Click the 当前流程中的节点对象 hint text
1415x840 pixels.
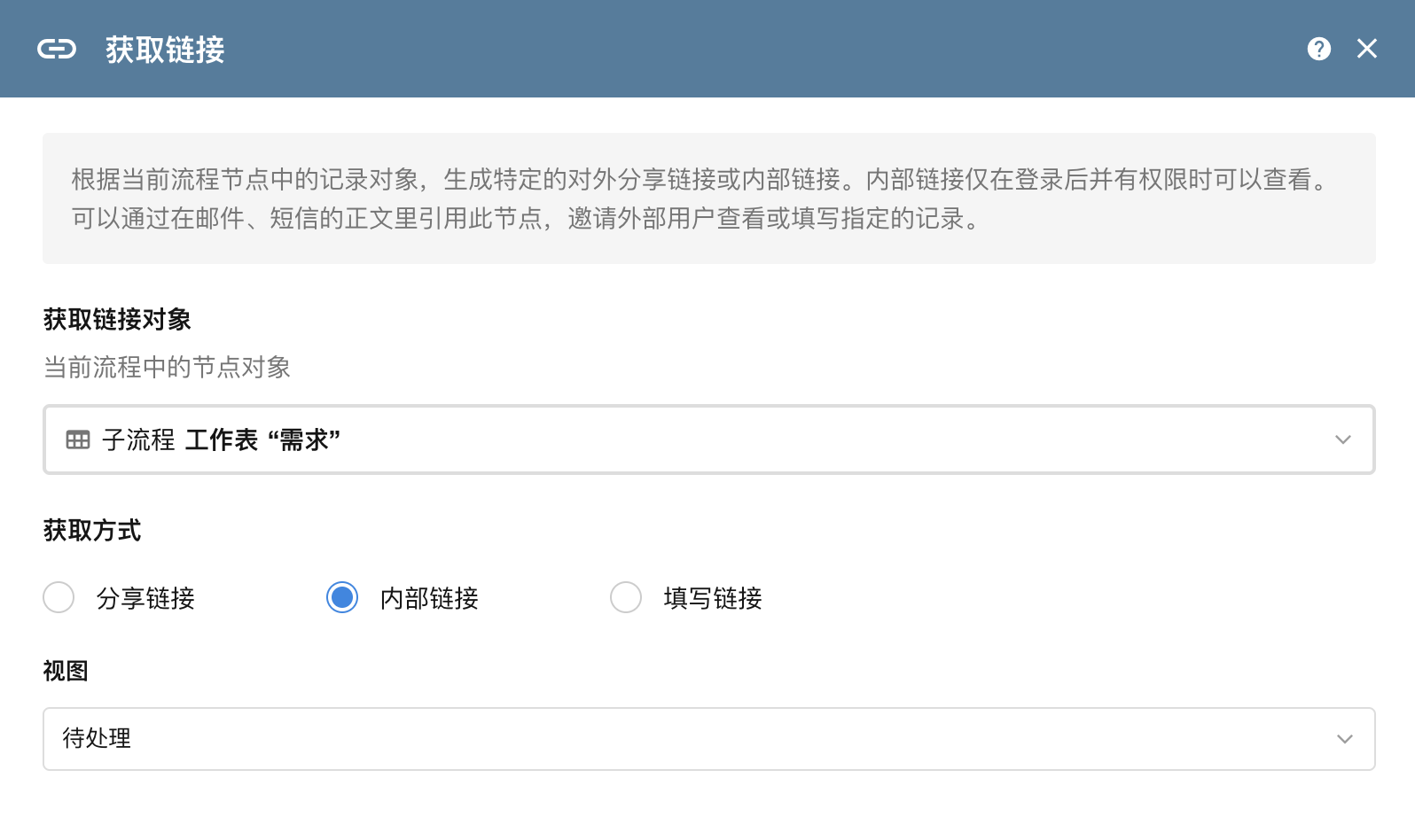pyautogui.click(x=167, y=367)
